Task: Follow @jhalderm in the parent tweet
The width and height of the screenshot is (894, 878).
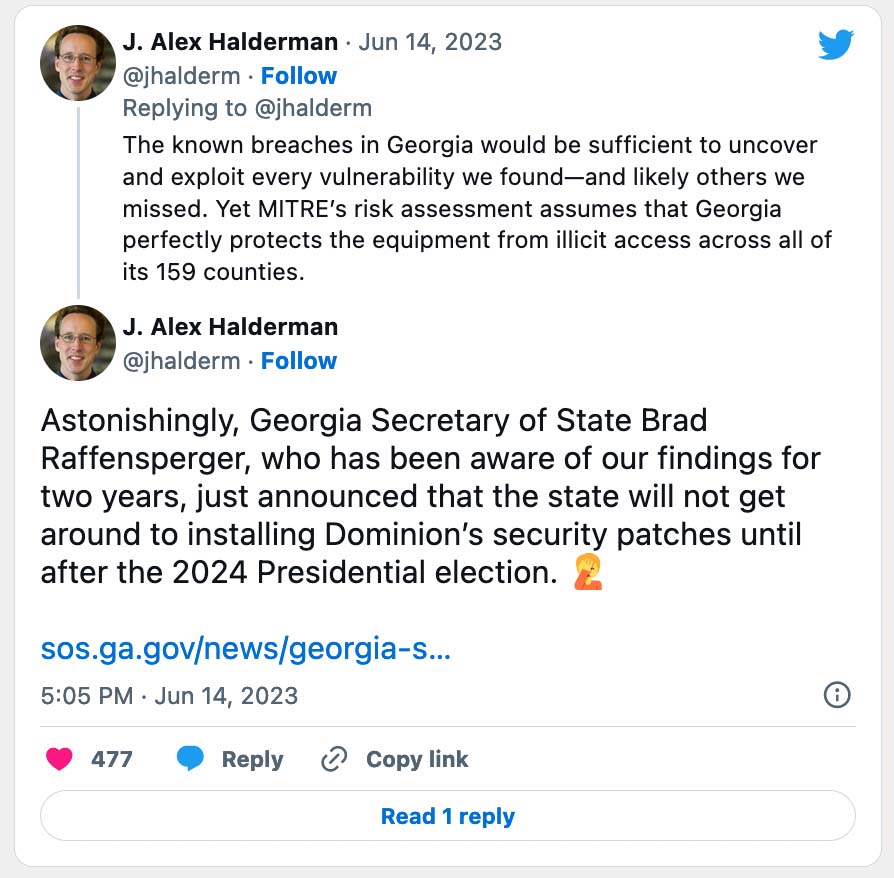Action: [299, 76]
